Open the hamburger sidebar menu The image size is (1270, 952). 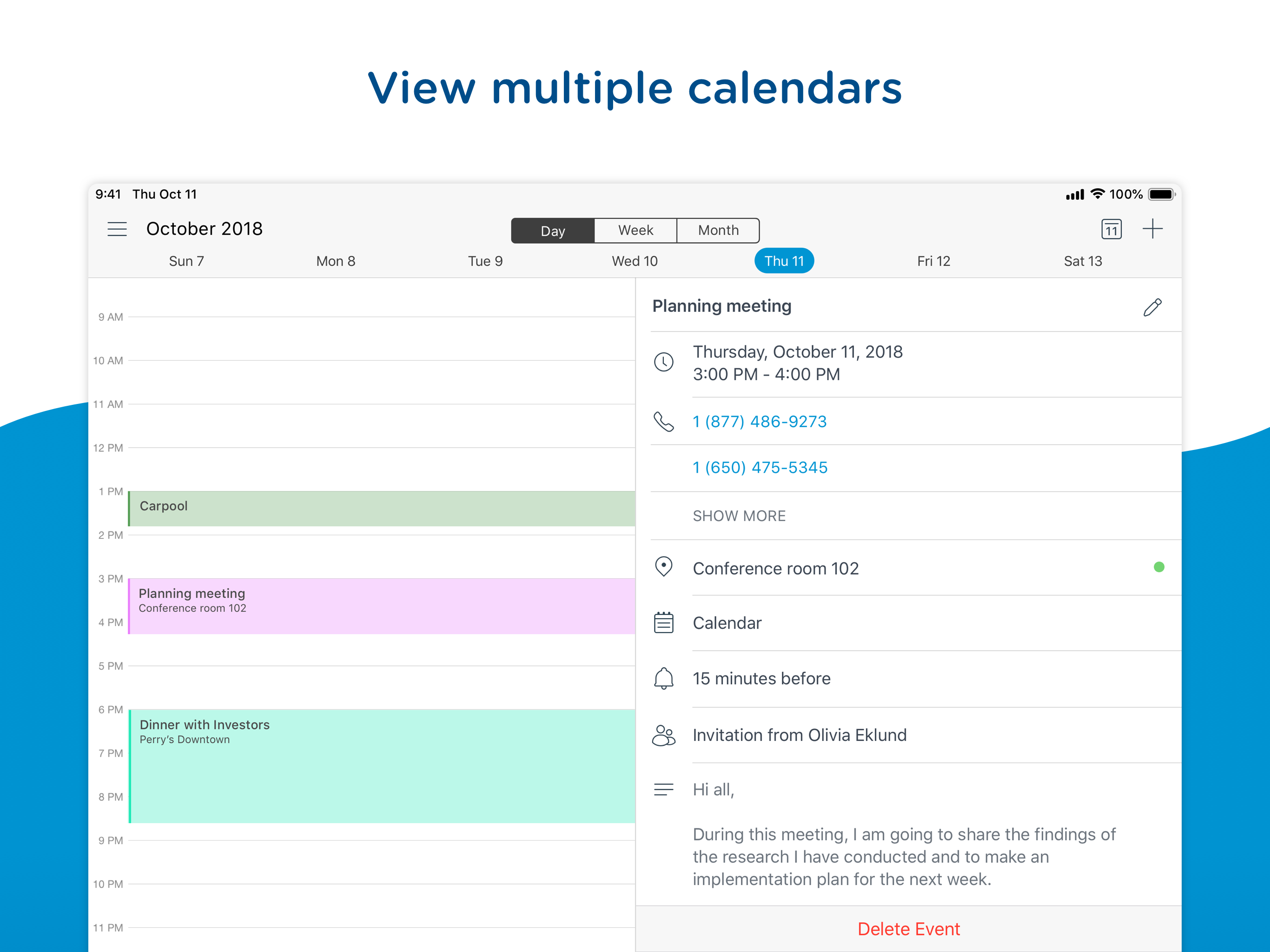117,229
